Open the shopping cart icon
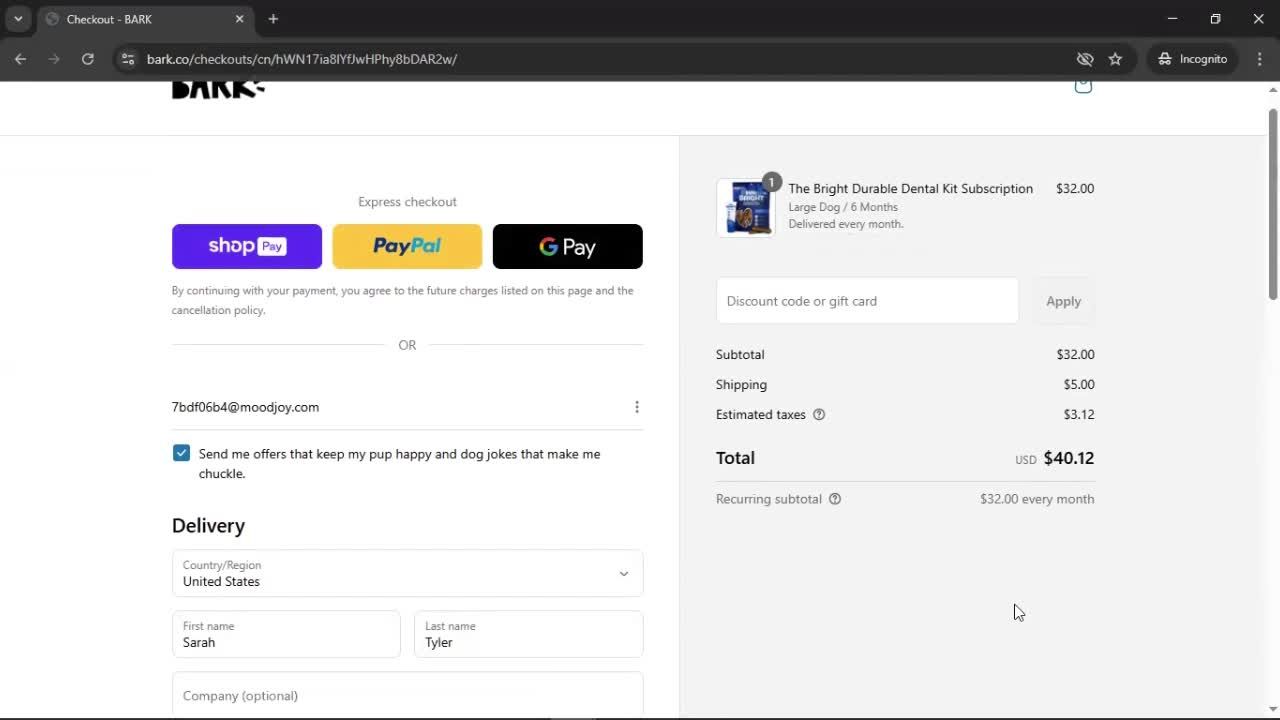This screenshot has width=1280, height=720. click(x=1083, y=87)
